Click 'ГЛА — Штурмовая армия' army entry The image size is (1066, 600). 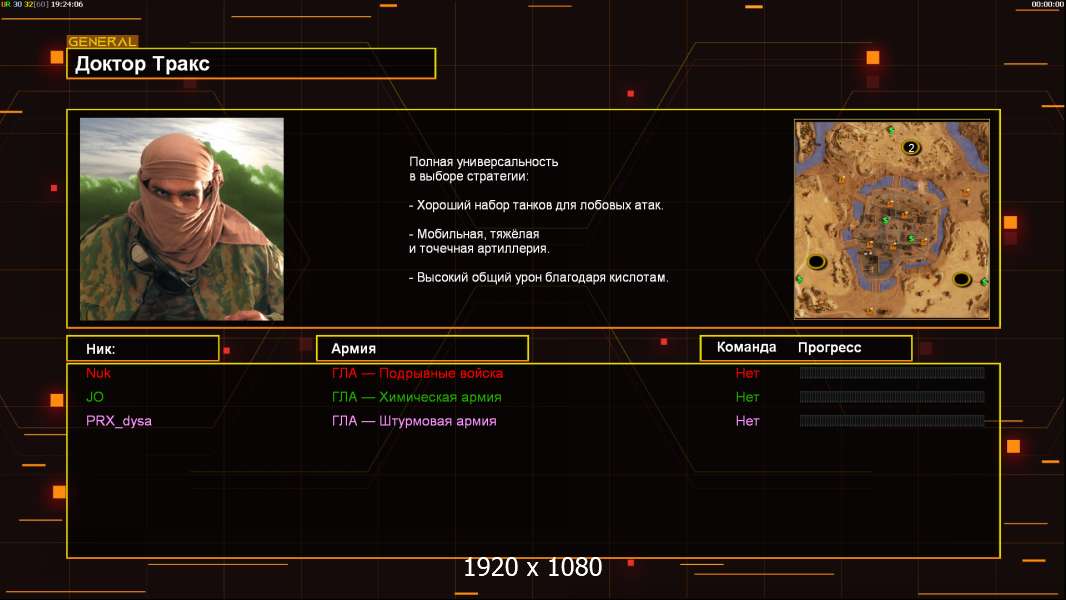point(414,421)
